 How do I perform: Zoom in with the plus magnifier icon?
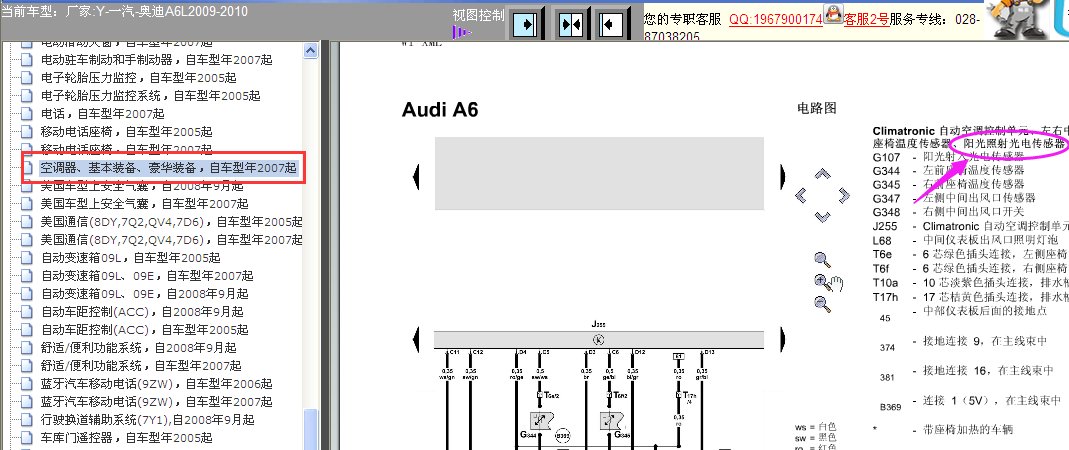[x=822, y=281]
